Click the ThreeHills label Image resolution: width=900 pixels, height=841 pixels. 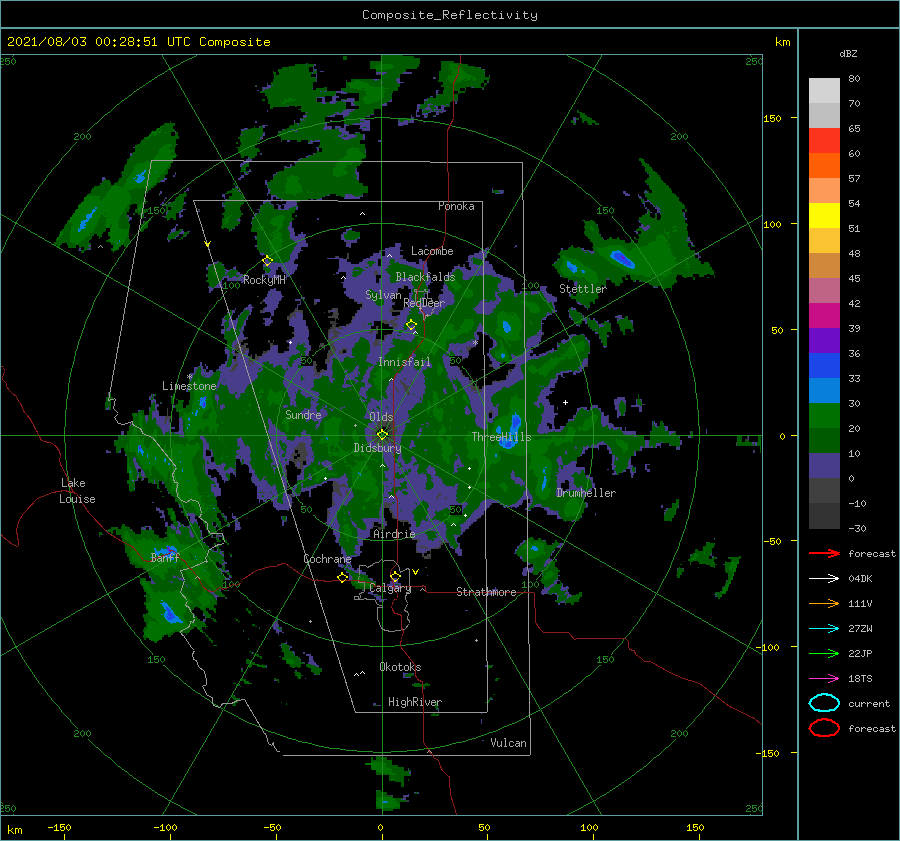(x=502, y=437)
